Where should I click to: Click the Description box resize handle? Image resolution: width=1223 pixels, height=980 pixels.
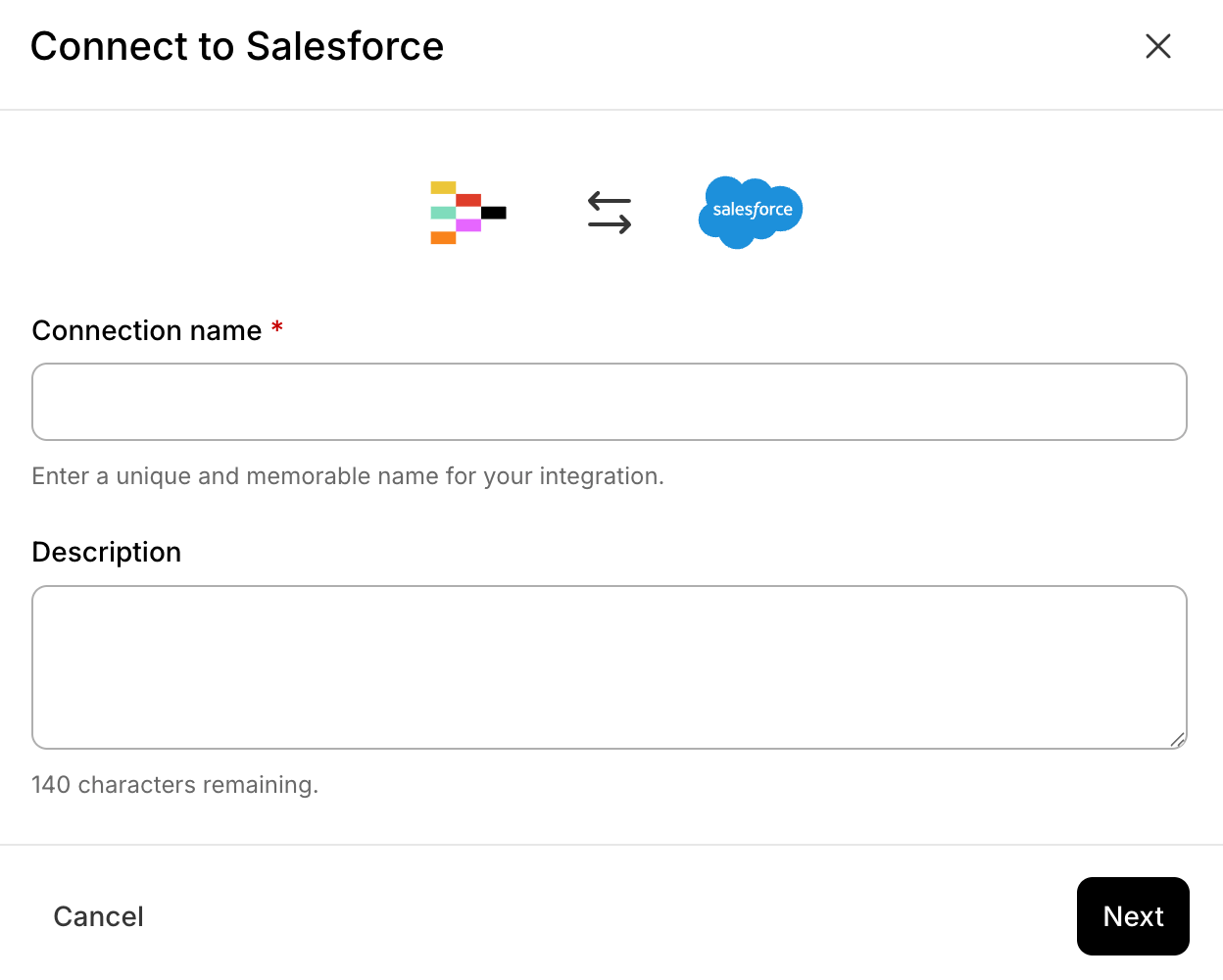tap(1177, 740)
